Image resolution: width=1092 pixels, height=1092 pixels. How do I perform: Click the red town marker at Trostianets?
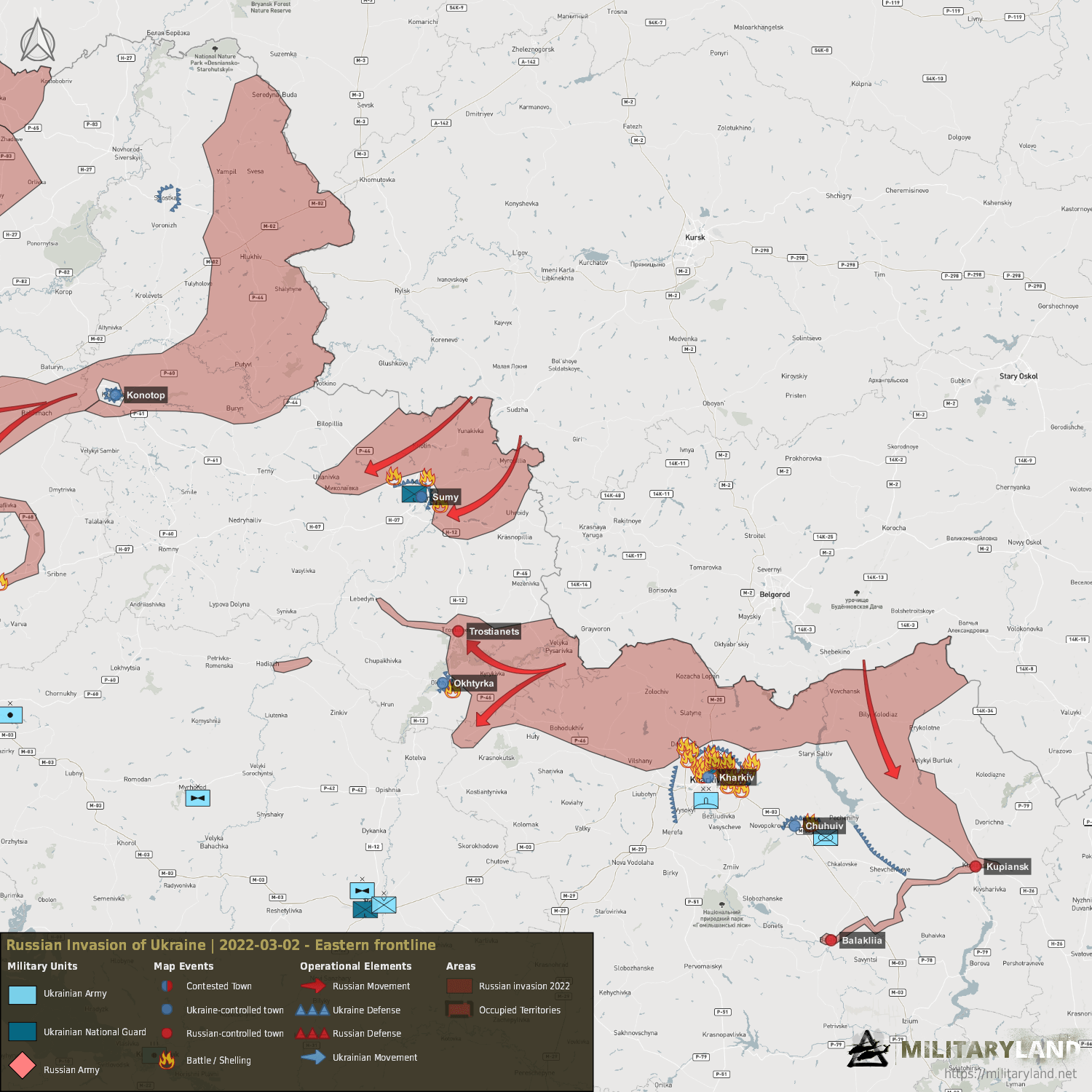458,631
